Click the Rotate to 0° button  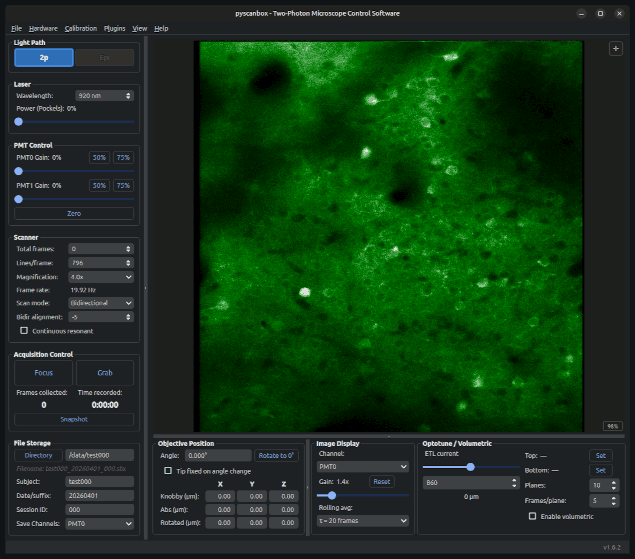tap(276, 455)
